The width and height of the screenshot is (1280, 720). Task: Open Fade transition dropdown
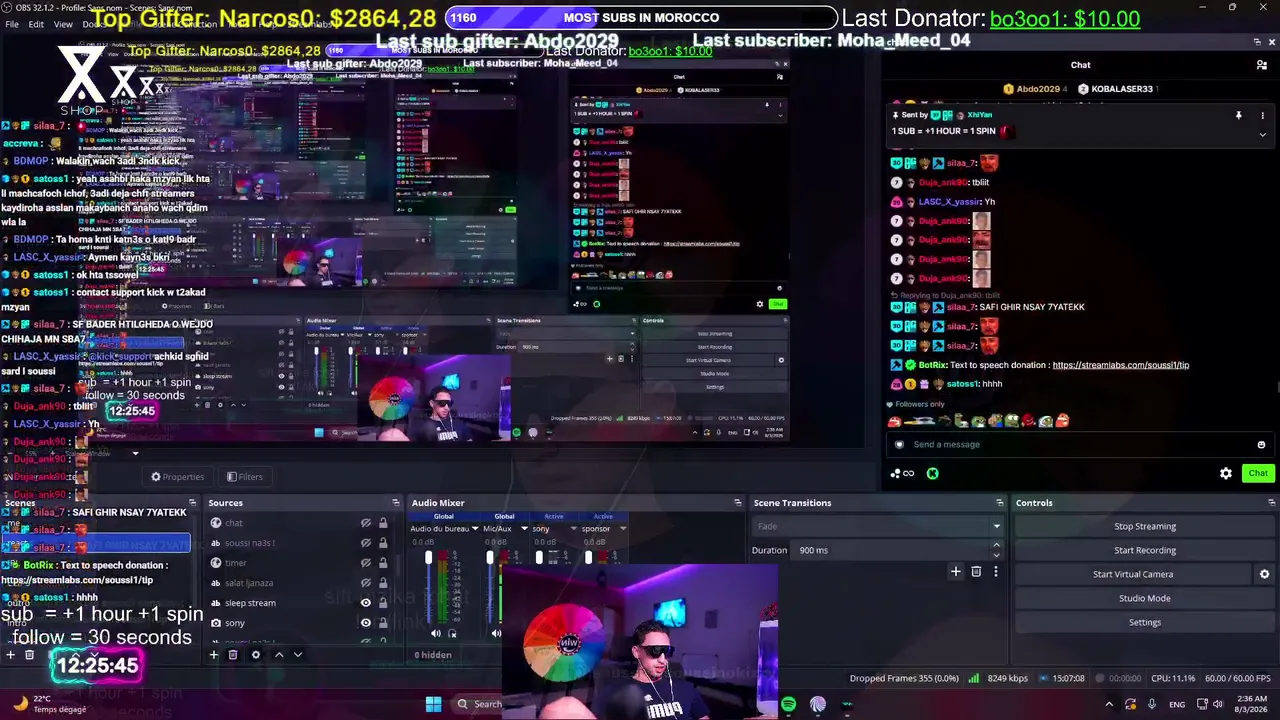click(878, 526)
